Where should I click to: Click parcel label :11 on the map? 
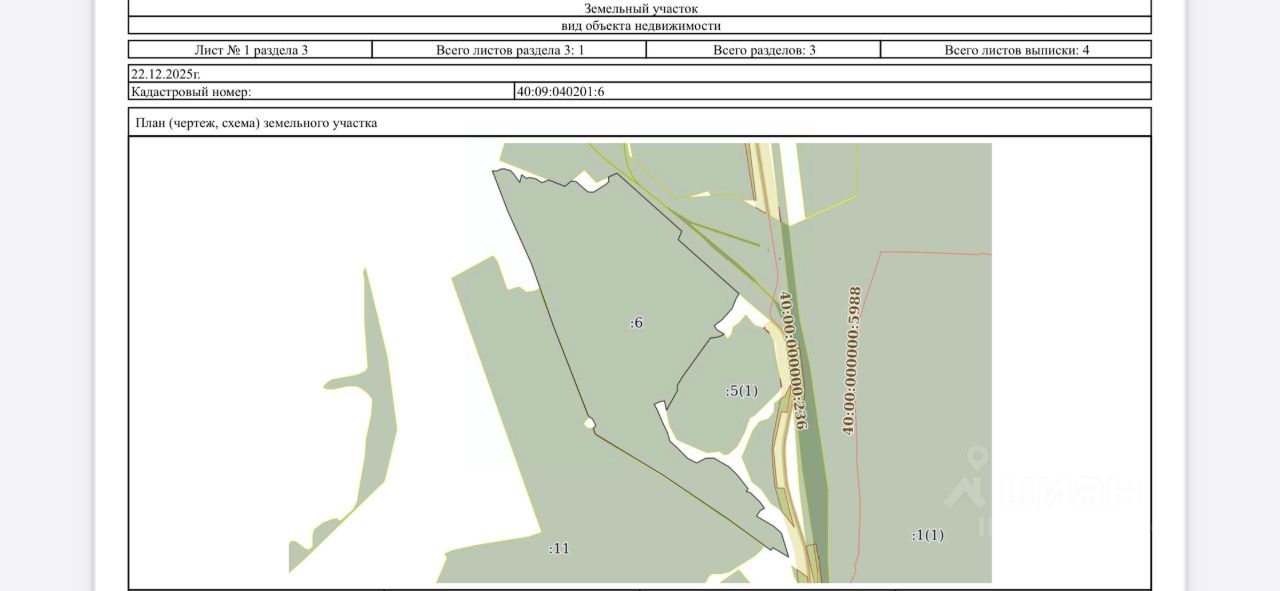[559, 548]
